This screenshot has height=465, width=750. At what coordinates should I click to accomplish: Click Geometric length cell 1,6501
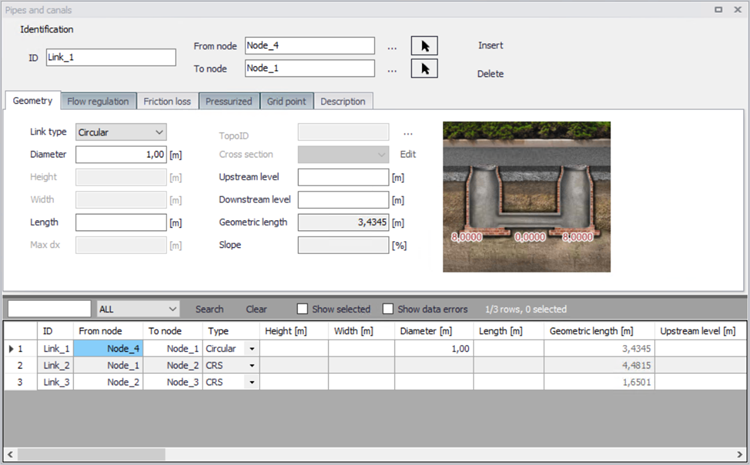[599, 382]
